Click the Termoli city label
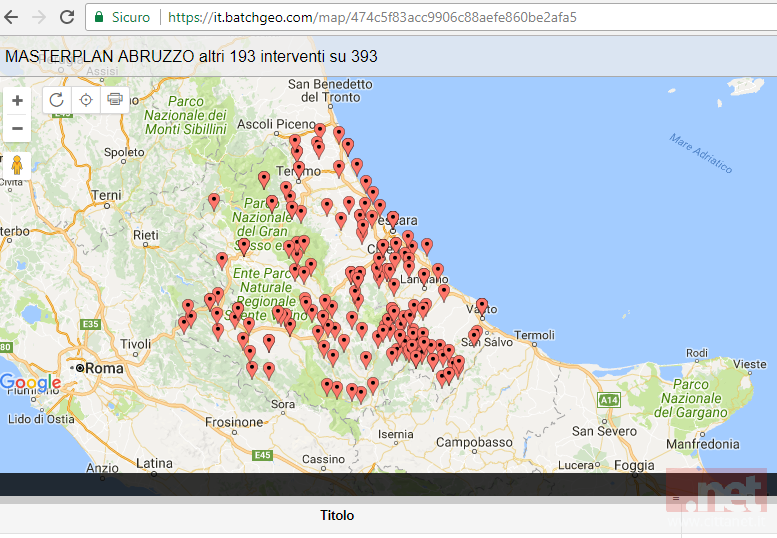Image resolution: width=777 pixels, height=538 pixels. (x=534, y=335)
